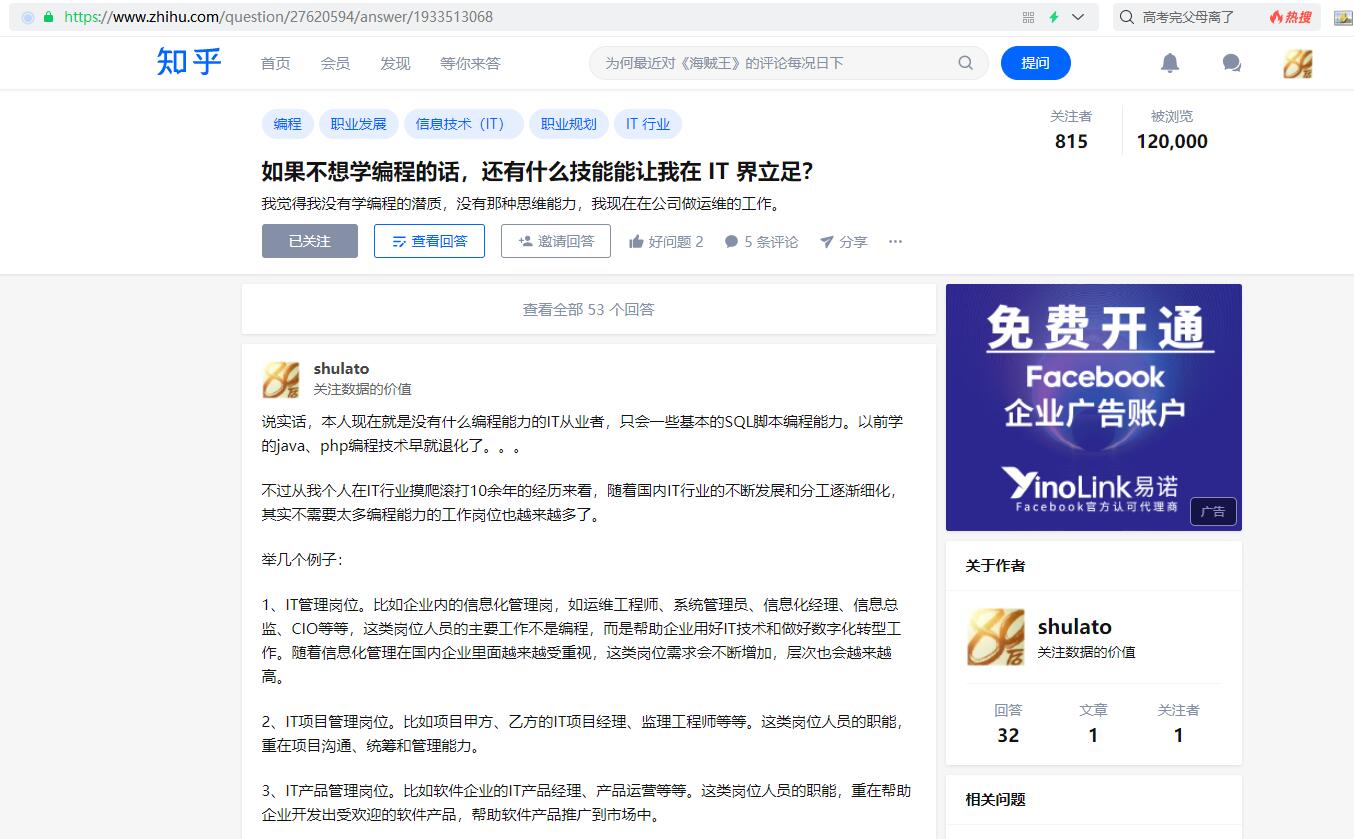Open the IT 行业 topic tag

point(648,124)
